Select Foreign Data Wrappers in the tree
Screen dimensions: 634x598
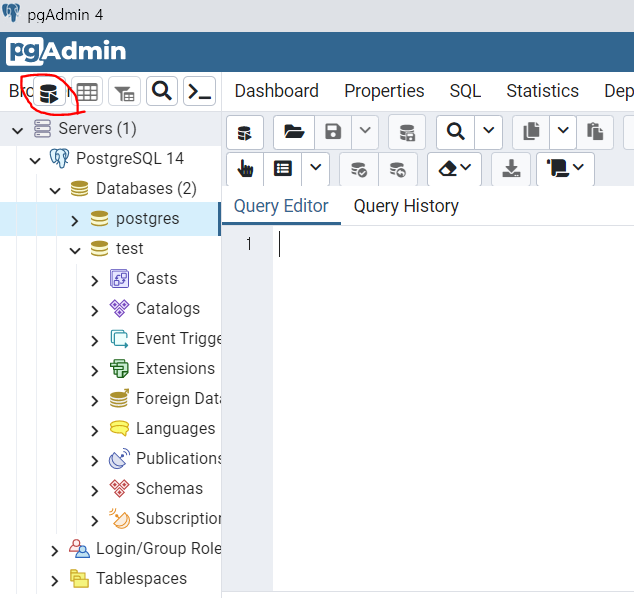point(179,399)
